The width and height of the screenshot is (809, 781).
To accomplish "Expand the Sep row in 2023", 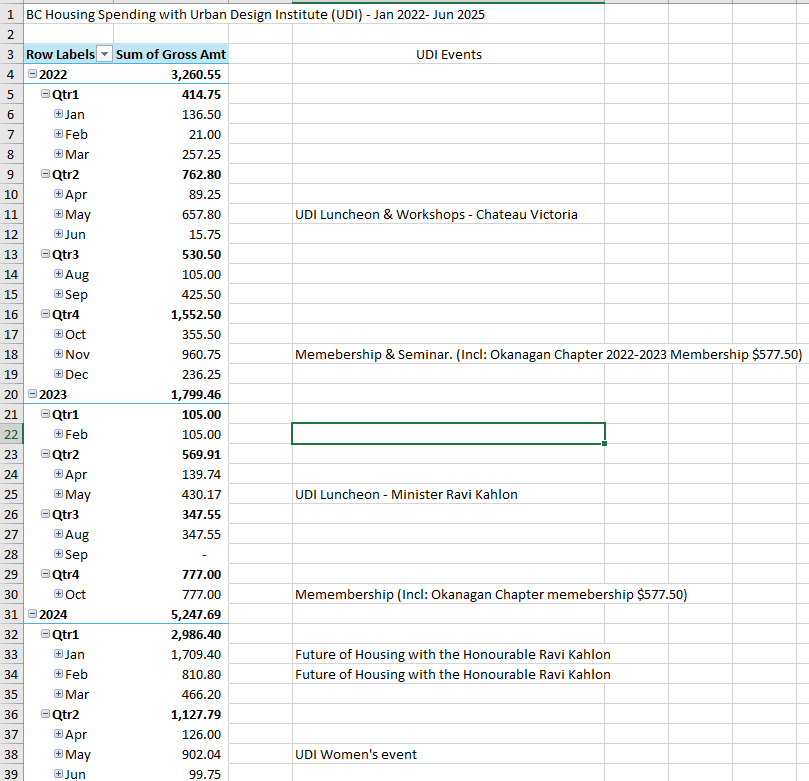I will [x=58, y=555].
